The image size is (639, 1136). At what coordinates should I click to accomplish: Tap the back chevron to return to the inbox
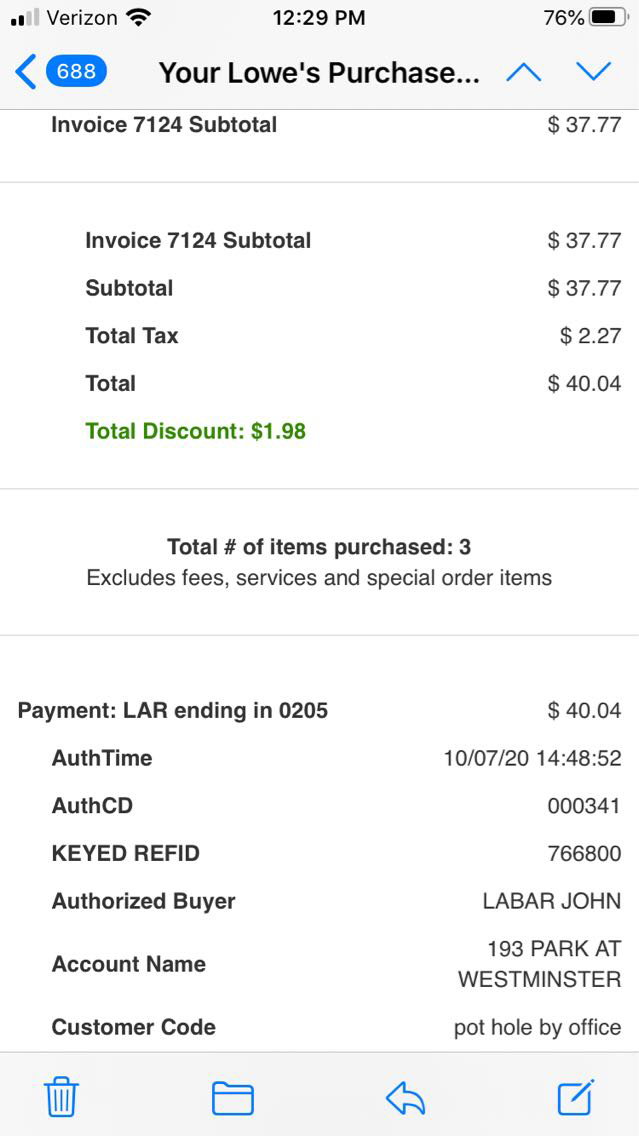(x=26, y=72)
